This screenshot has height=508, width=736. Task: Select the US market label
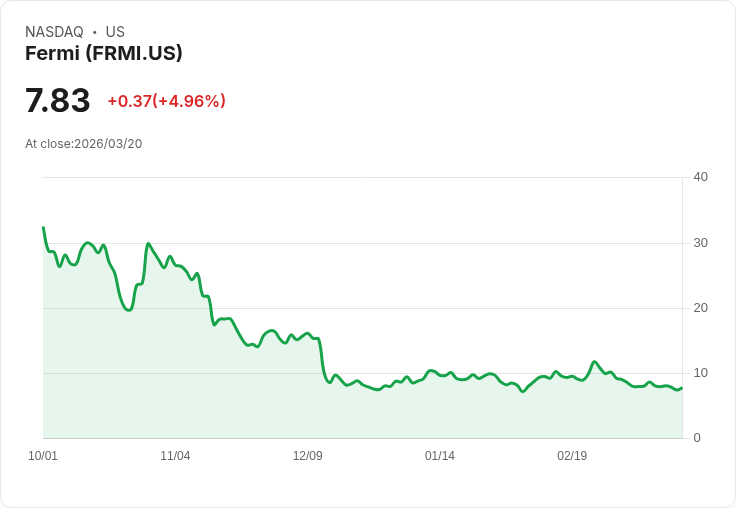(115, 32)
